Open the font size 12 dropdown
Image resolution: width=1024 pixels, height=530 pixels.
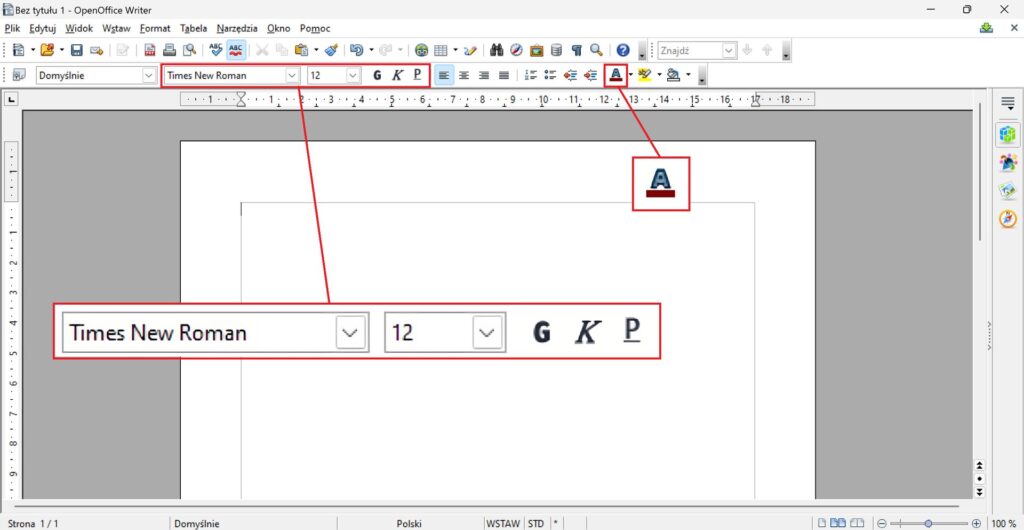pos(352,75)
